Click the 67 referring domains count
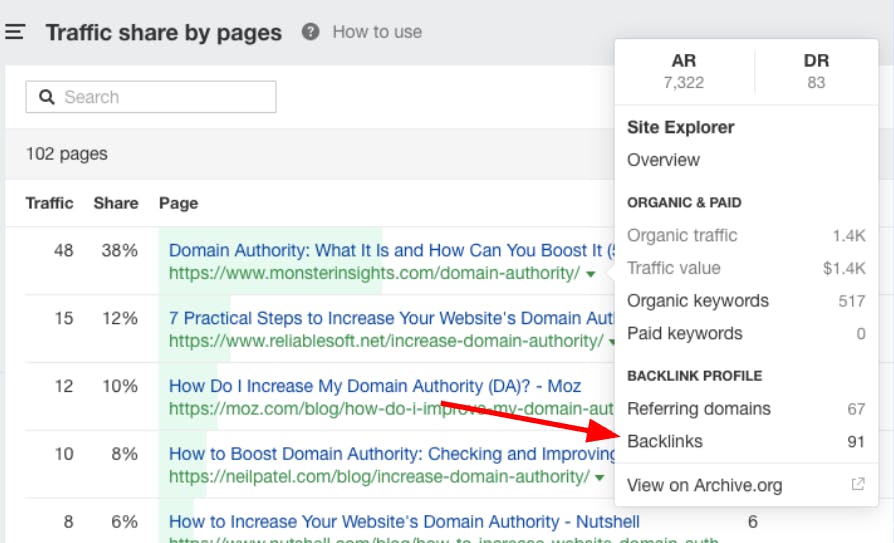Viewport: 894px width, 543px height. coord(856,410)
